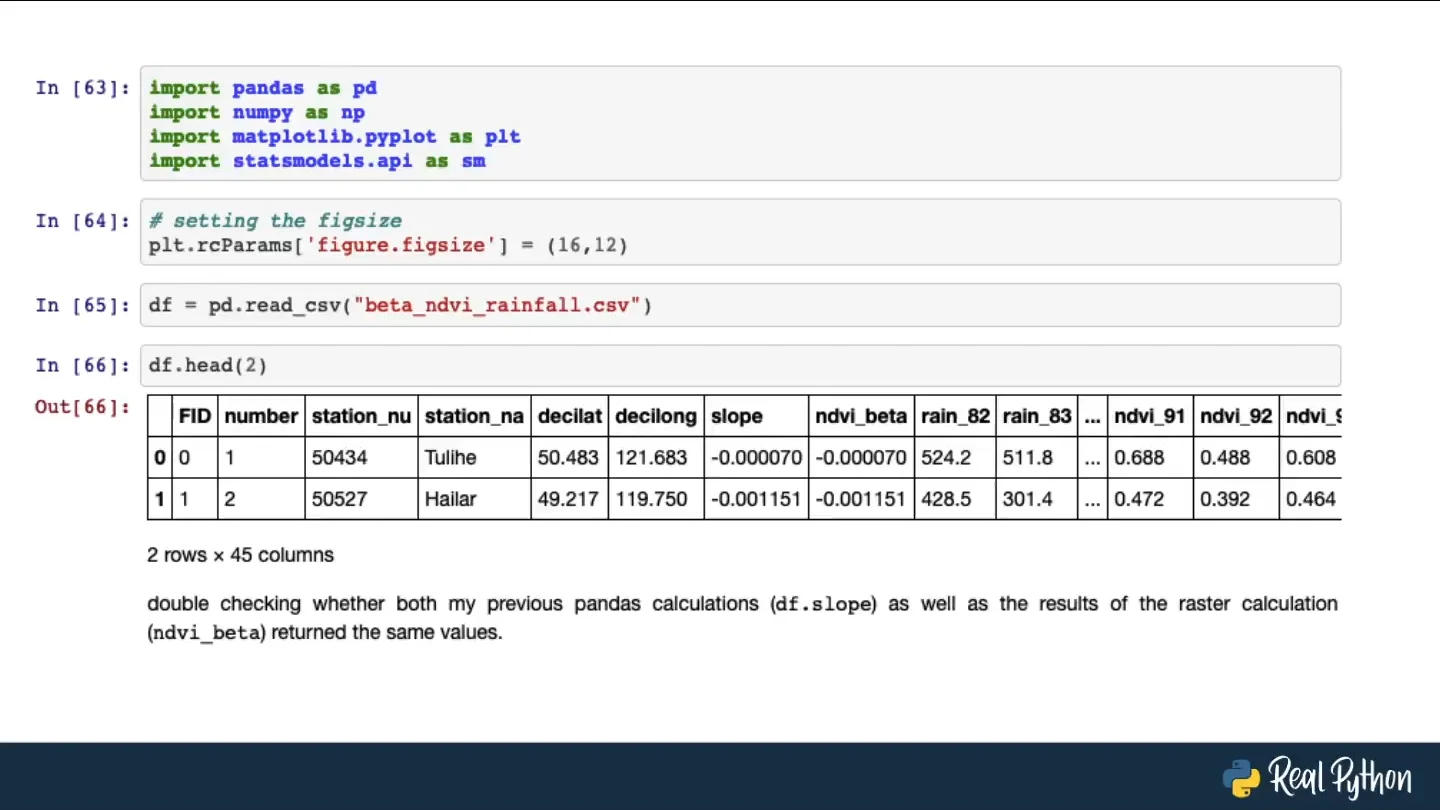Click the Out[66] output prompt
Screen dimensions: 1440x810
82,407
